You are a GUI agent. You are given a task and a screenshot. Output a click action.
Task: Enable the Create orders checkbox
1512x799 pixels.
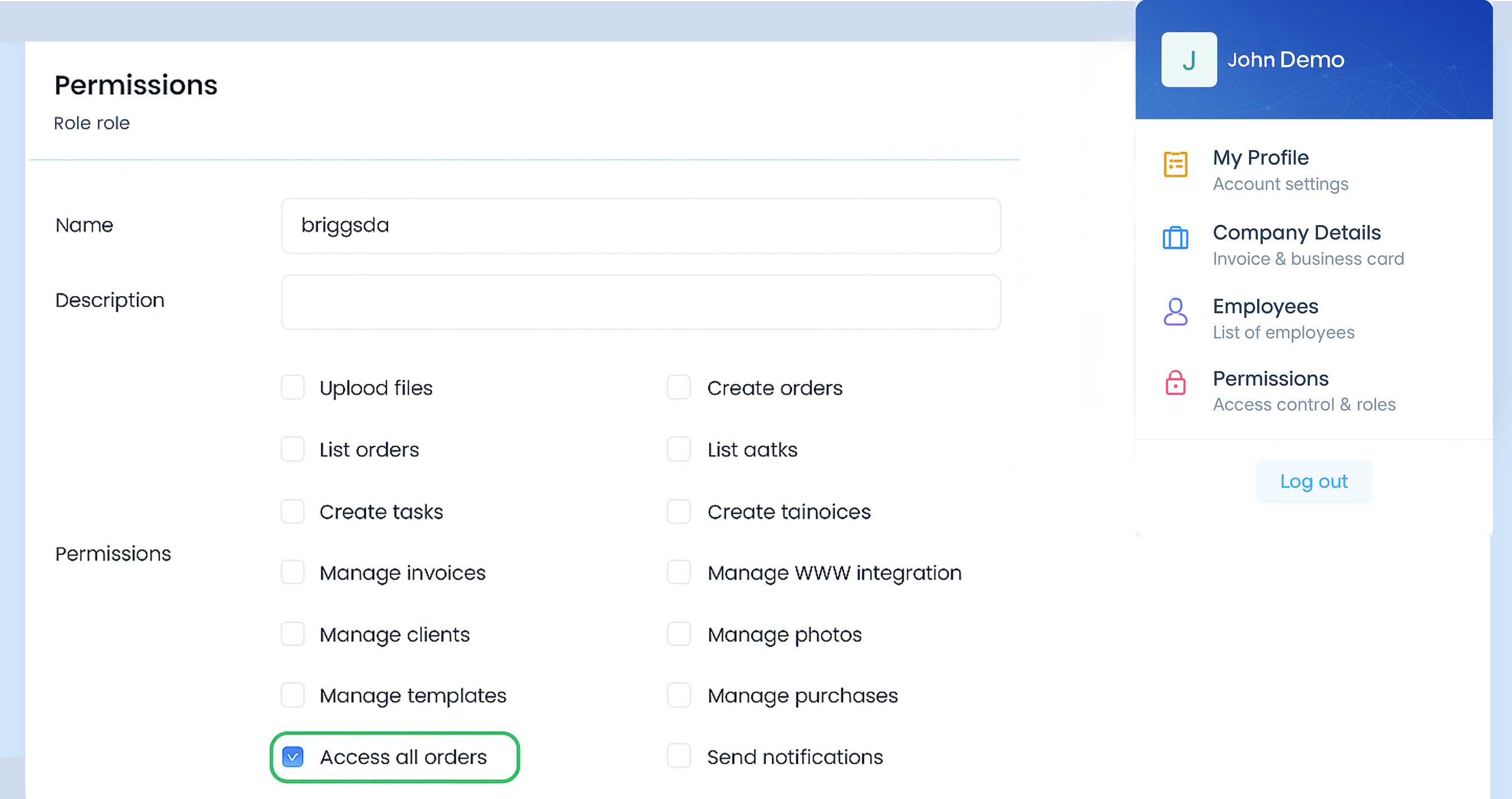[679, 387]
